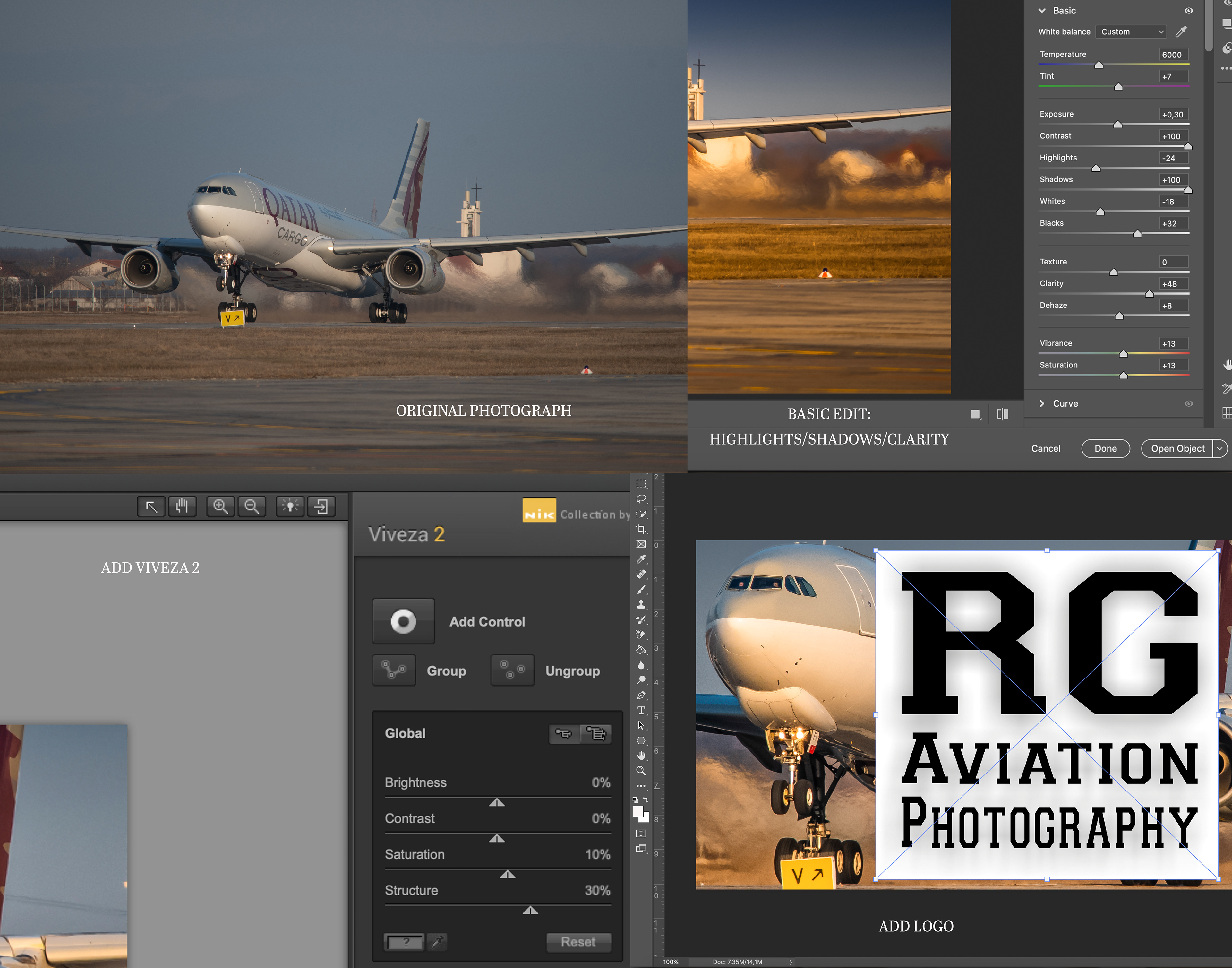Pick the White Balance eyedropper in Camera Raw
This screenshot has width=1232, height=968.
click(1181, 32)
